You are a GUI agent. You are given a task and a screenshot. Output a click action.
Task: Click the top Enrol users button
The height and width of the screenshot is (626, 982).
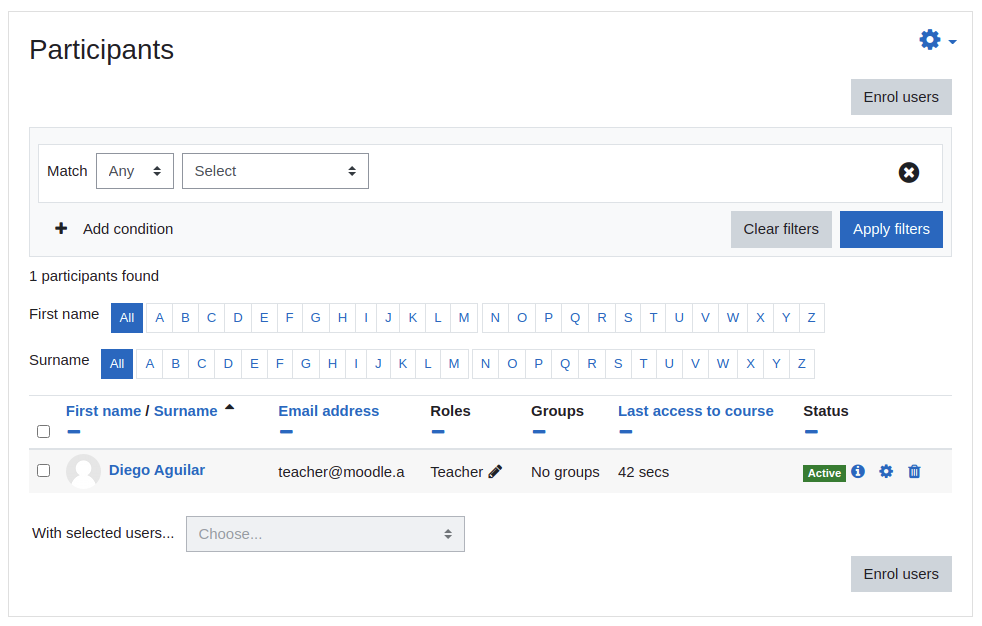point(901,97)
